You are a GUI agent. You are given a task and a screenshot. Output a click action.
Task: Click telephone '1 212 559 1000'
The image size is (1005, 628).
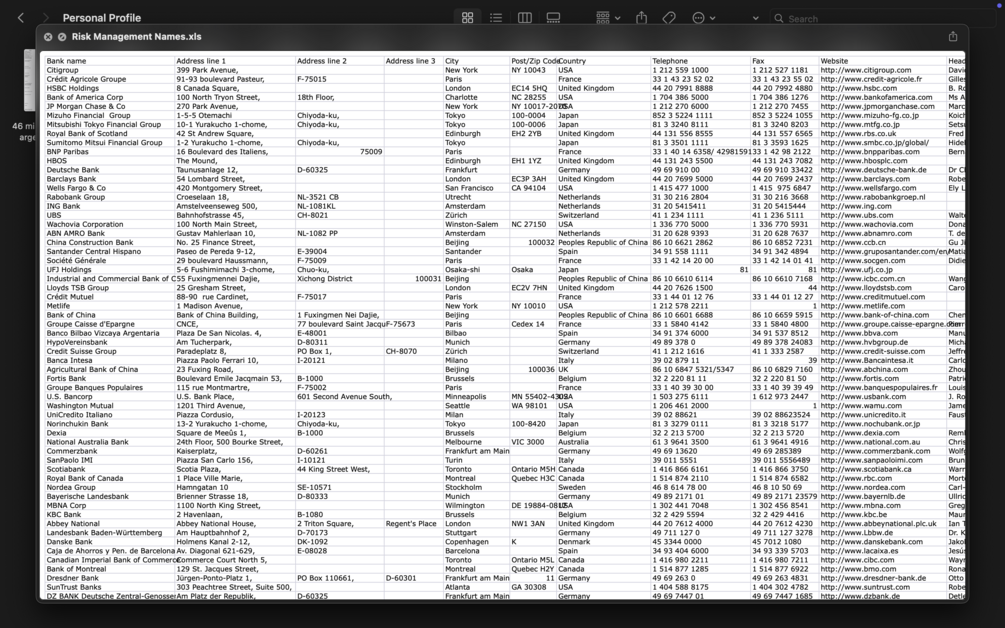(680, 70)
